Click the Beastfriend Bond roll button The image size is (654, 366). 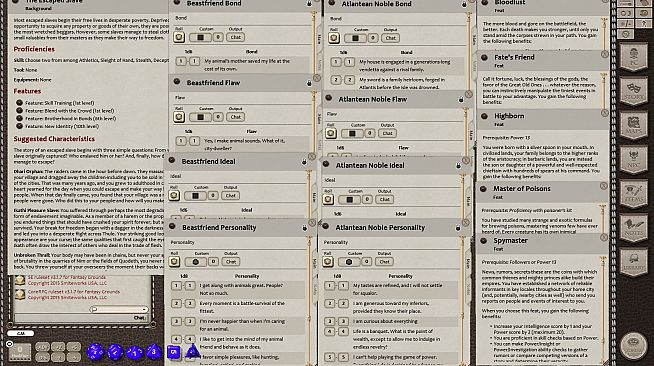(x=179, y=37)
